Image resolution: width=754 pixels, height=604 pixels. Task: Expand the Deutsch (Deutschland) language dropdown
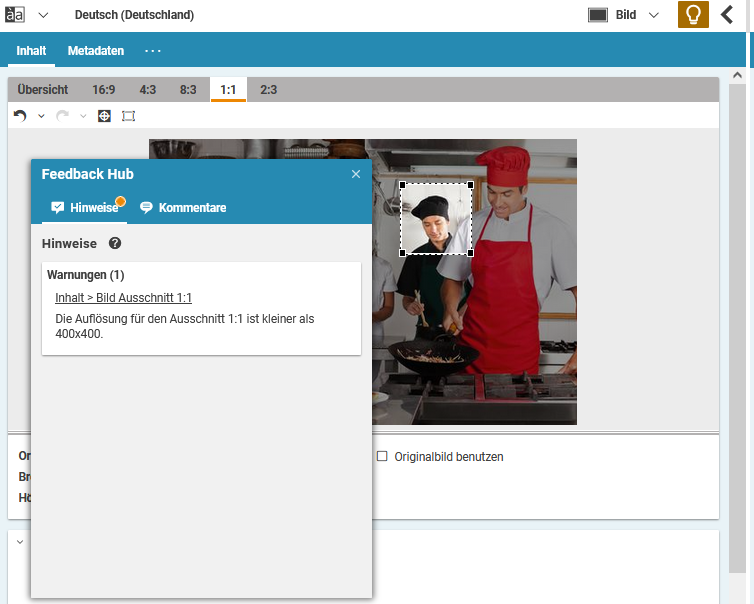point(43,15)
